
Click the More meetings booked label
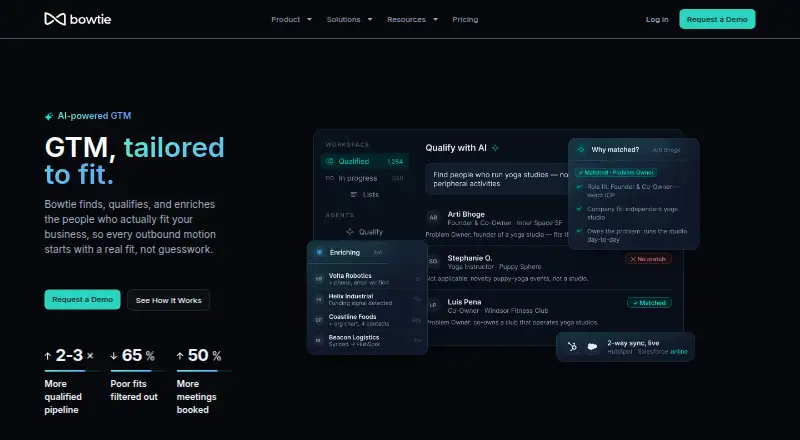point(196,397)
